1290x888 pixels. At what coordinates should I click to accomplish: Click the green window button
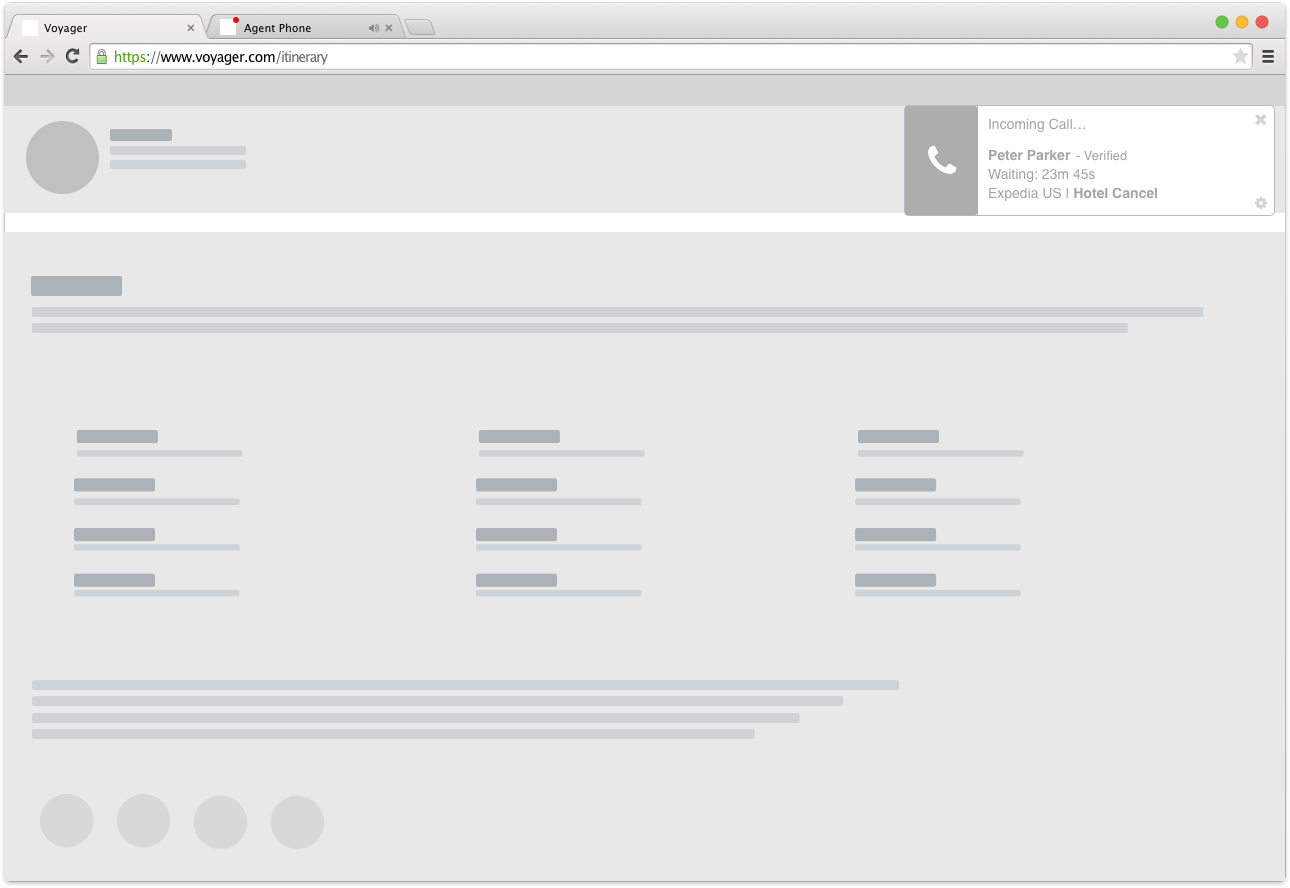tap(1222, 22)
